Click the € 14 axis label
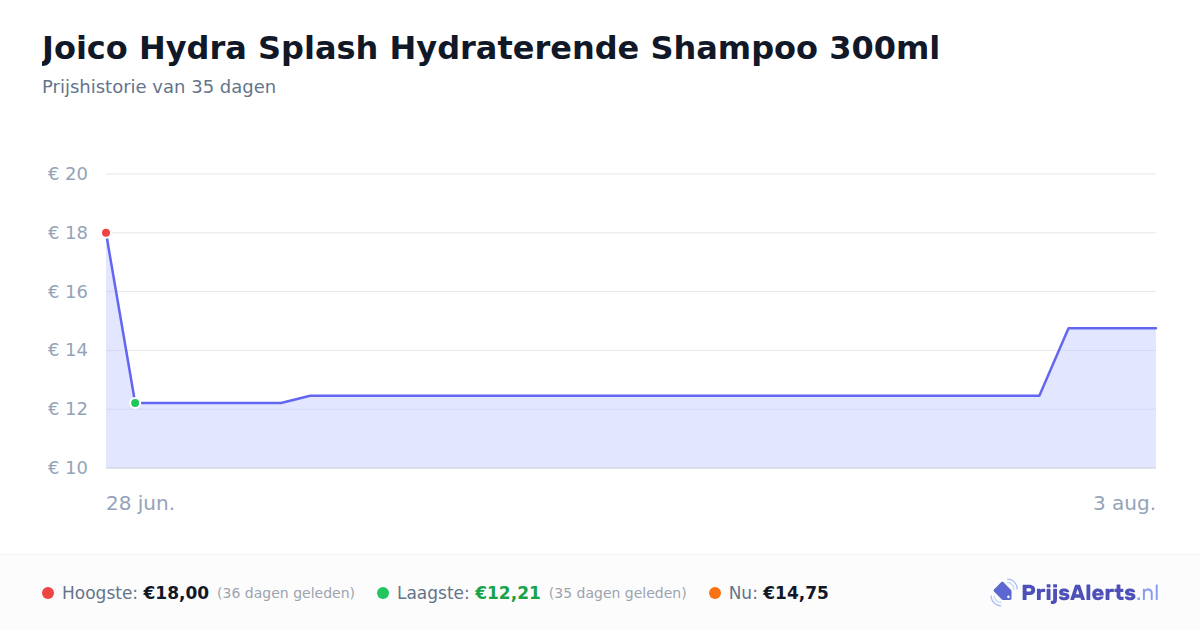This screenshot has height=630, width=1200. (x=68, y=350)
